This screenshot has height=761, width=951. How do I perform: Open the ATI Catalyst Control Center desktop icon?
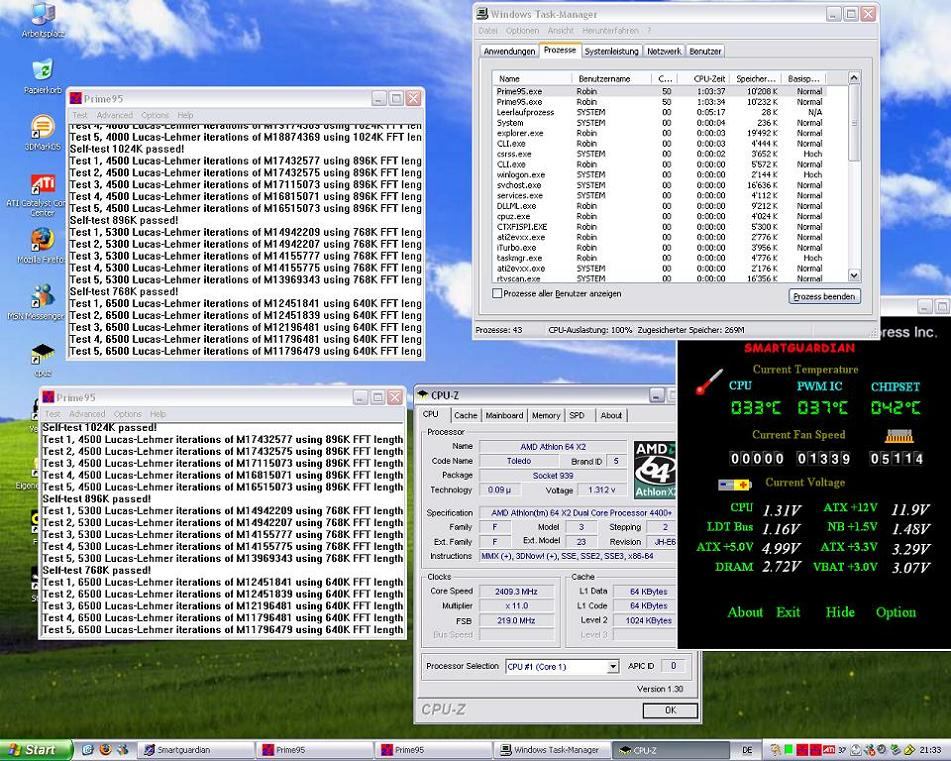pos(42,184)
